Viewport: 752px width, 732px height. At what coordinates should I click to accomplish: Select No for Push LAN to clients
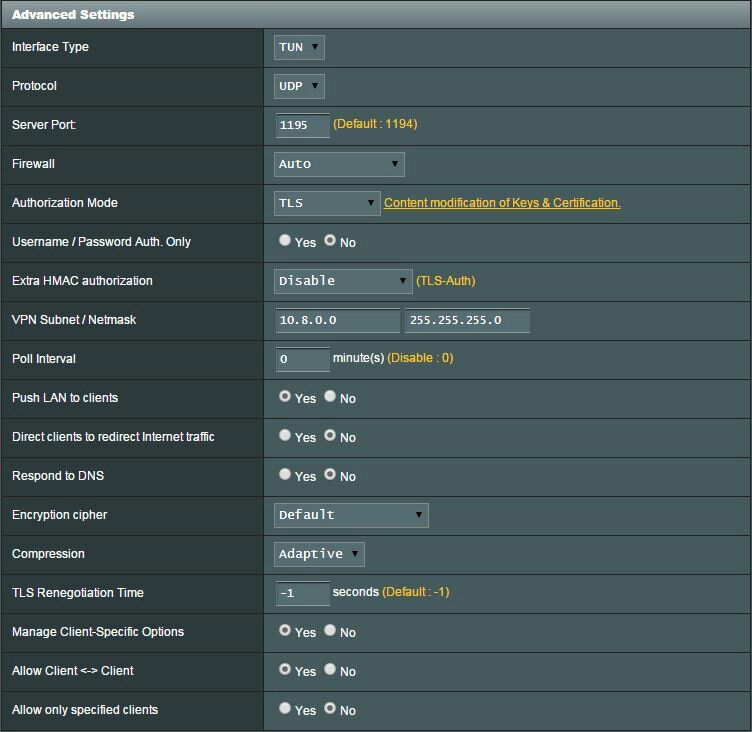click(x=329, y=396)
